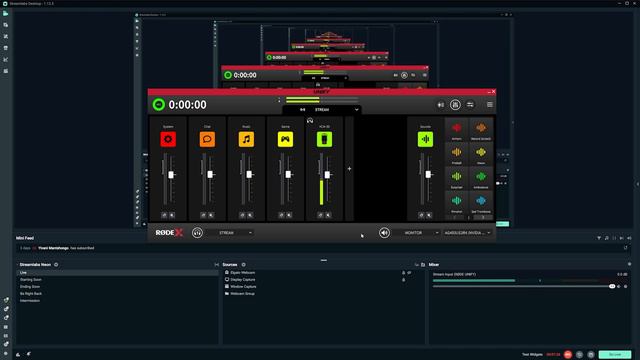640x360 pixels.
Task: Click the Test Widgets button
Action: point(532,354)
